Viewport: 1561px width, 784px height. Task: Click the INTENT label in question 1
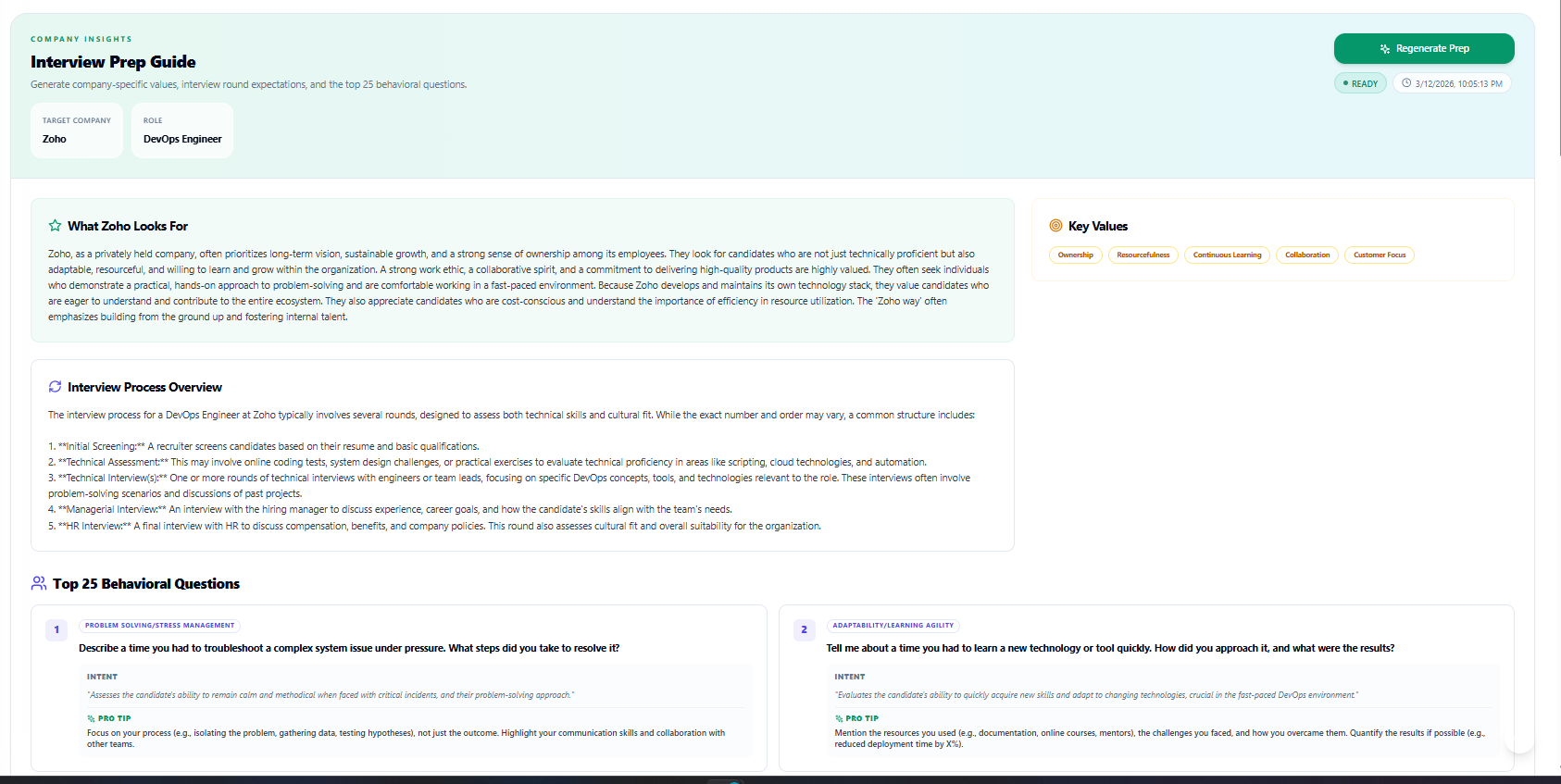102,677
